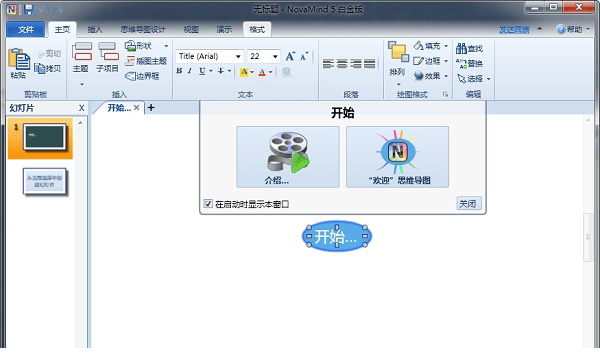Image resolution: width=600 pixels, height=361 pixels.
Task: Add a new document tab with plus
Action: point(151,108)
